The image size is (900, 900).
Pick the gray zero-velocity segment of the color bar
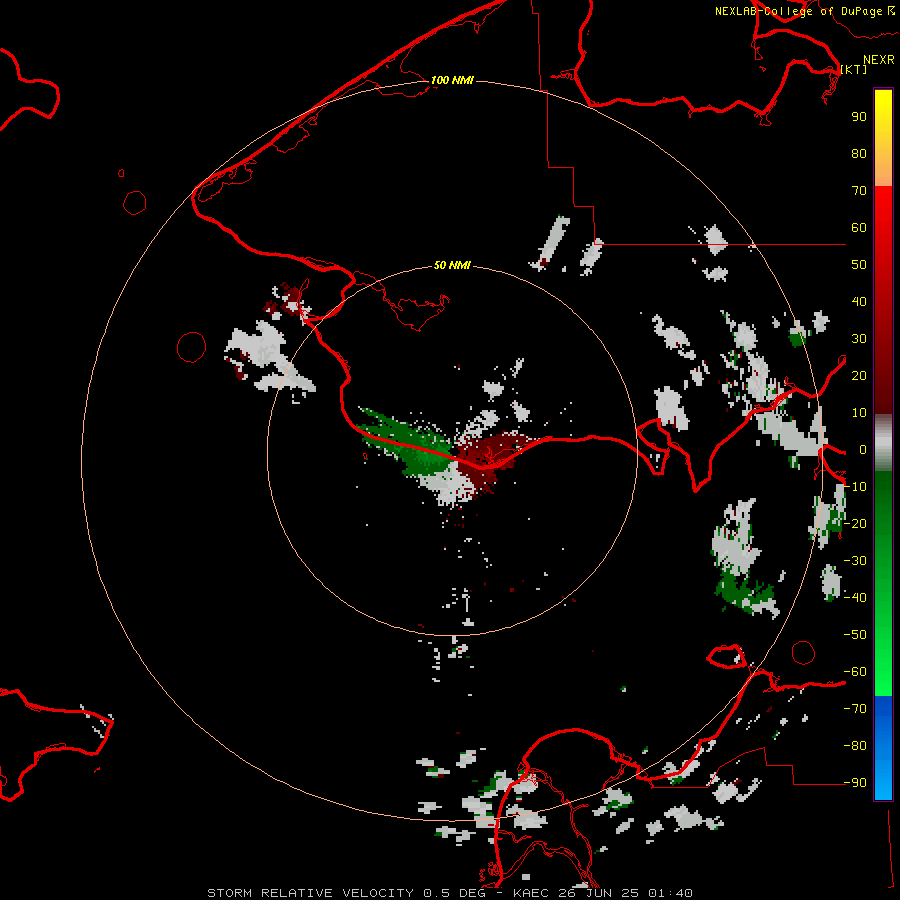(x=883, y=443)
